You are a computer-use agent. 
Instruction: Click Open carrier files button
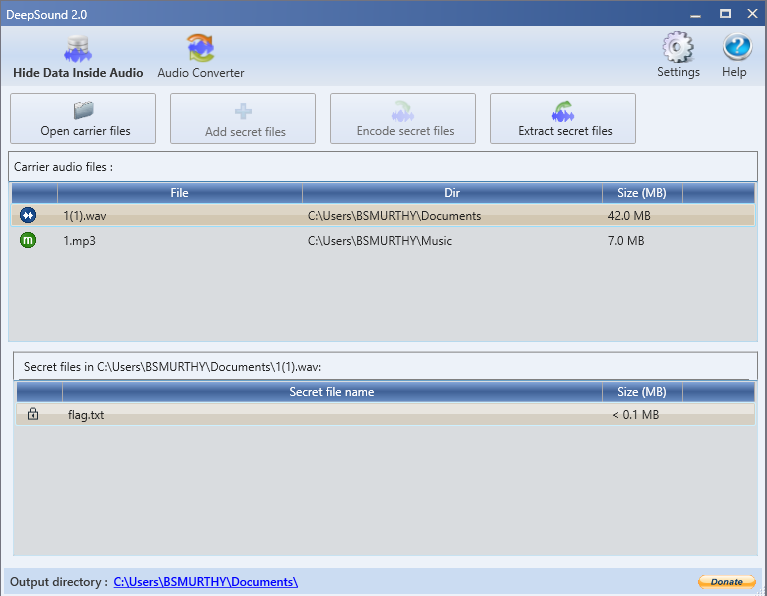click(83, 118)
